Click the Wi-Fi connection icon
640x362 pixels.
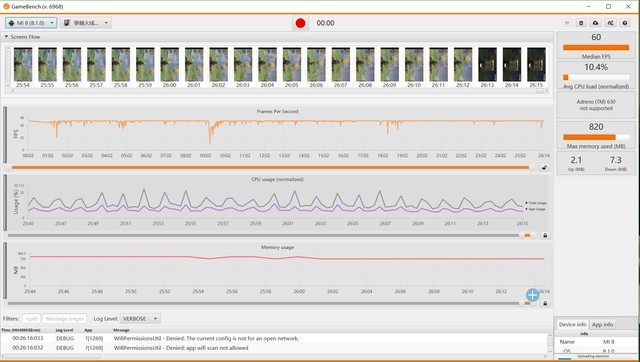point(567,23)
